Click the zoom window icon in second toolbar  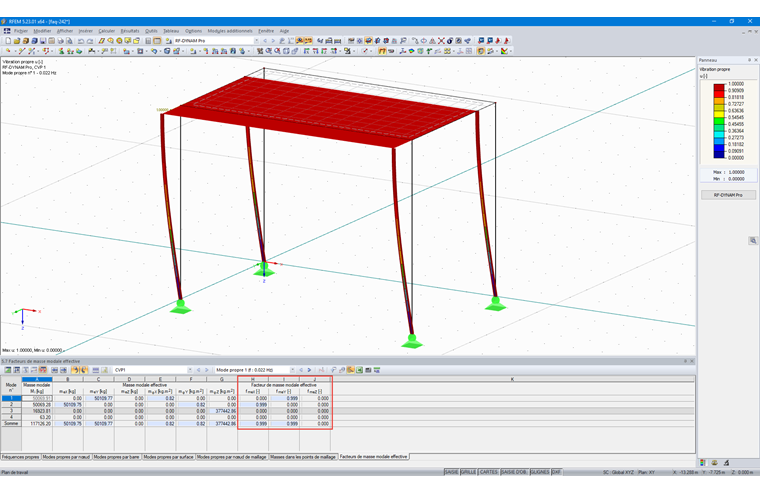click(x=268, y=50)
